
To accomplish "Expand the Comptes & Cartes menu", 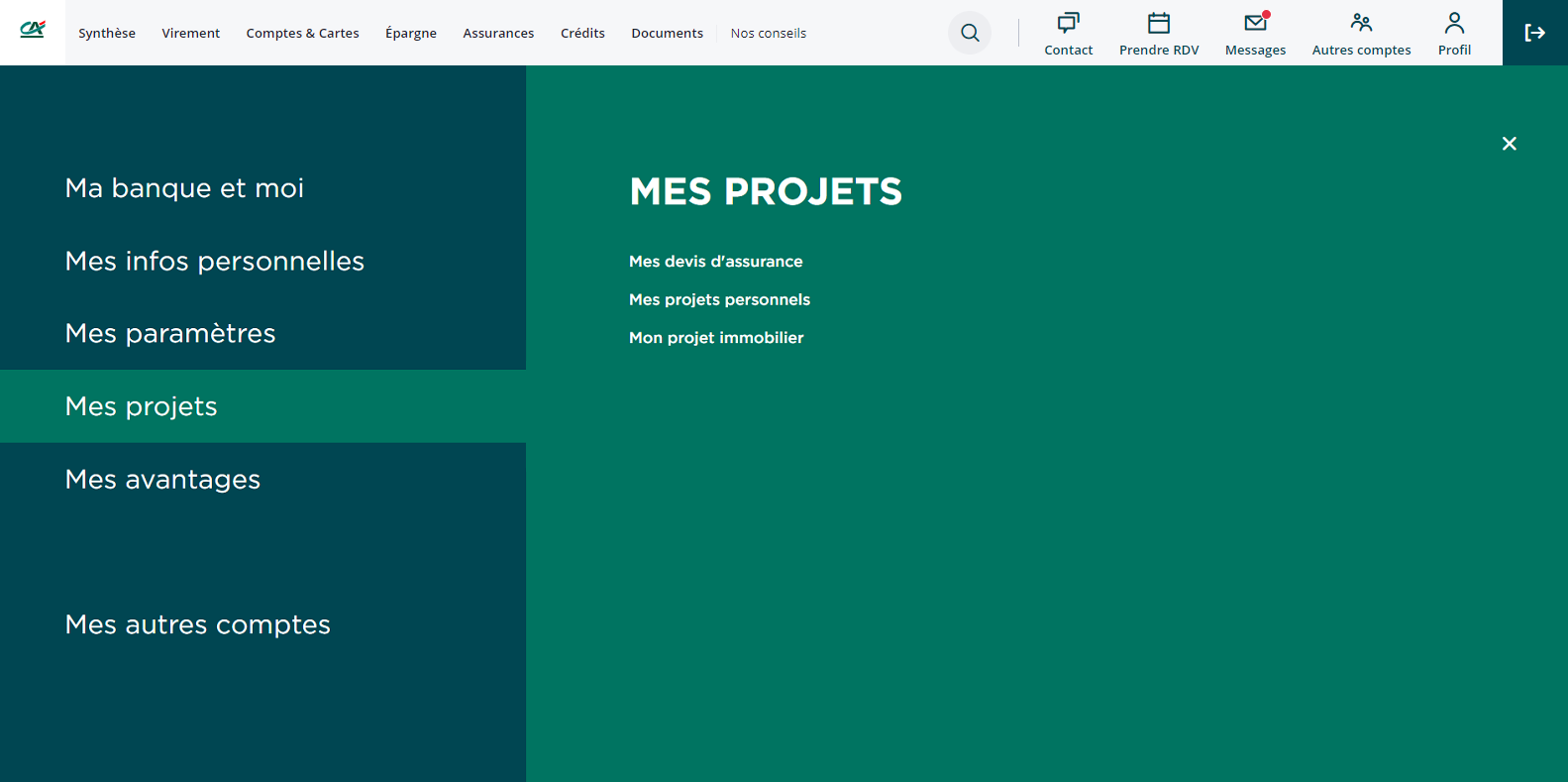I will [x=302, y=33].
